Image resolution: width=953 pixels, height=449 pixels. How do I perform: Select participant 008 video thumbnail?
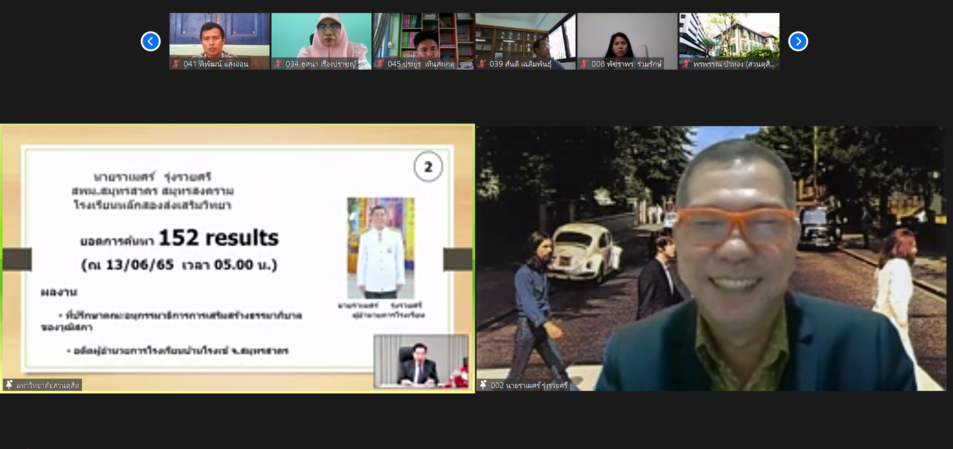tap(627, 41)
